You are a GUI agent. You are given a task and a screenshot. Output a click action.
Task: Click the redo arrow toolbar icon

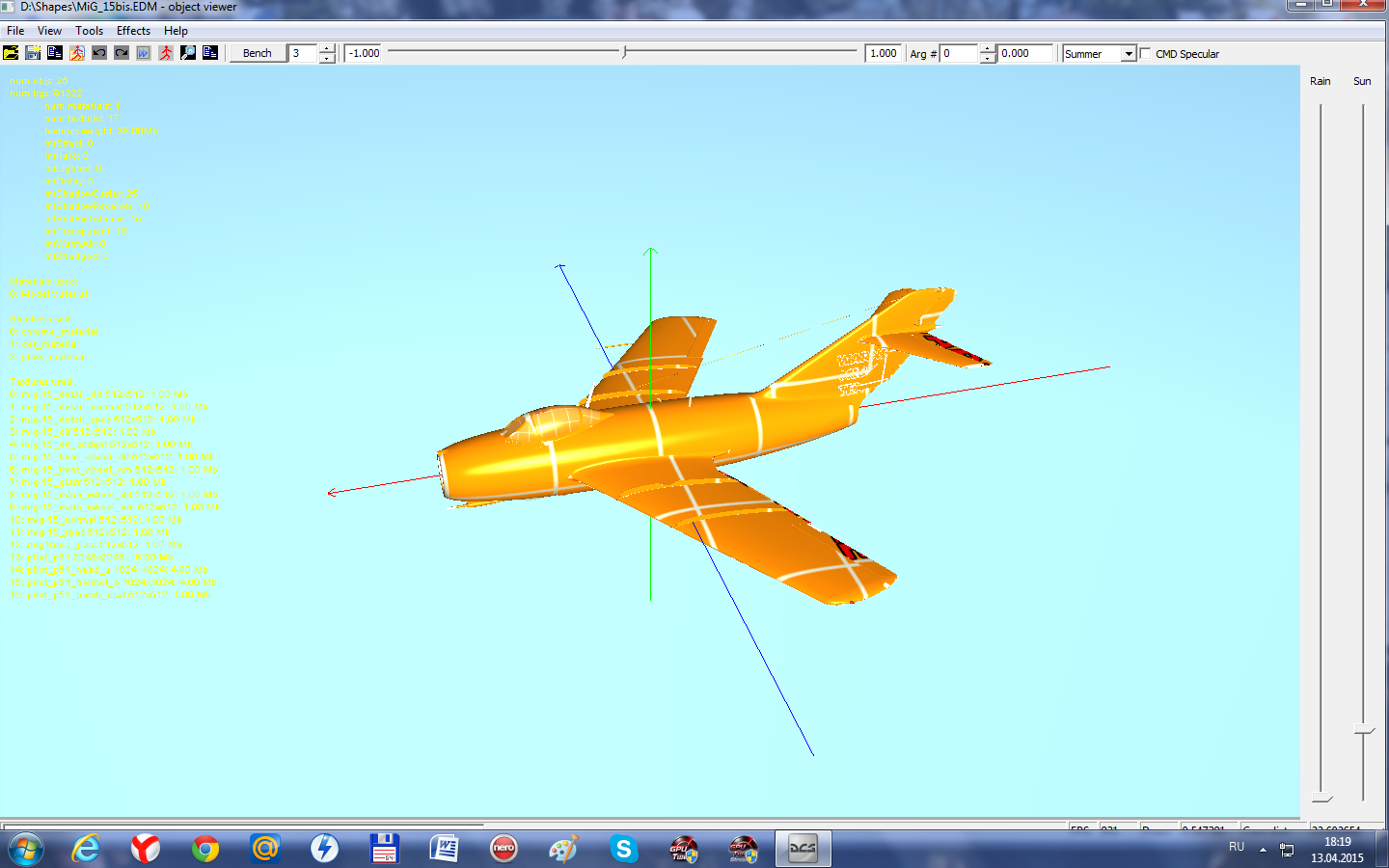(122, 53)
